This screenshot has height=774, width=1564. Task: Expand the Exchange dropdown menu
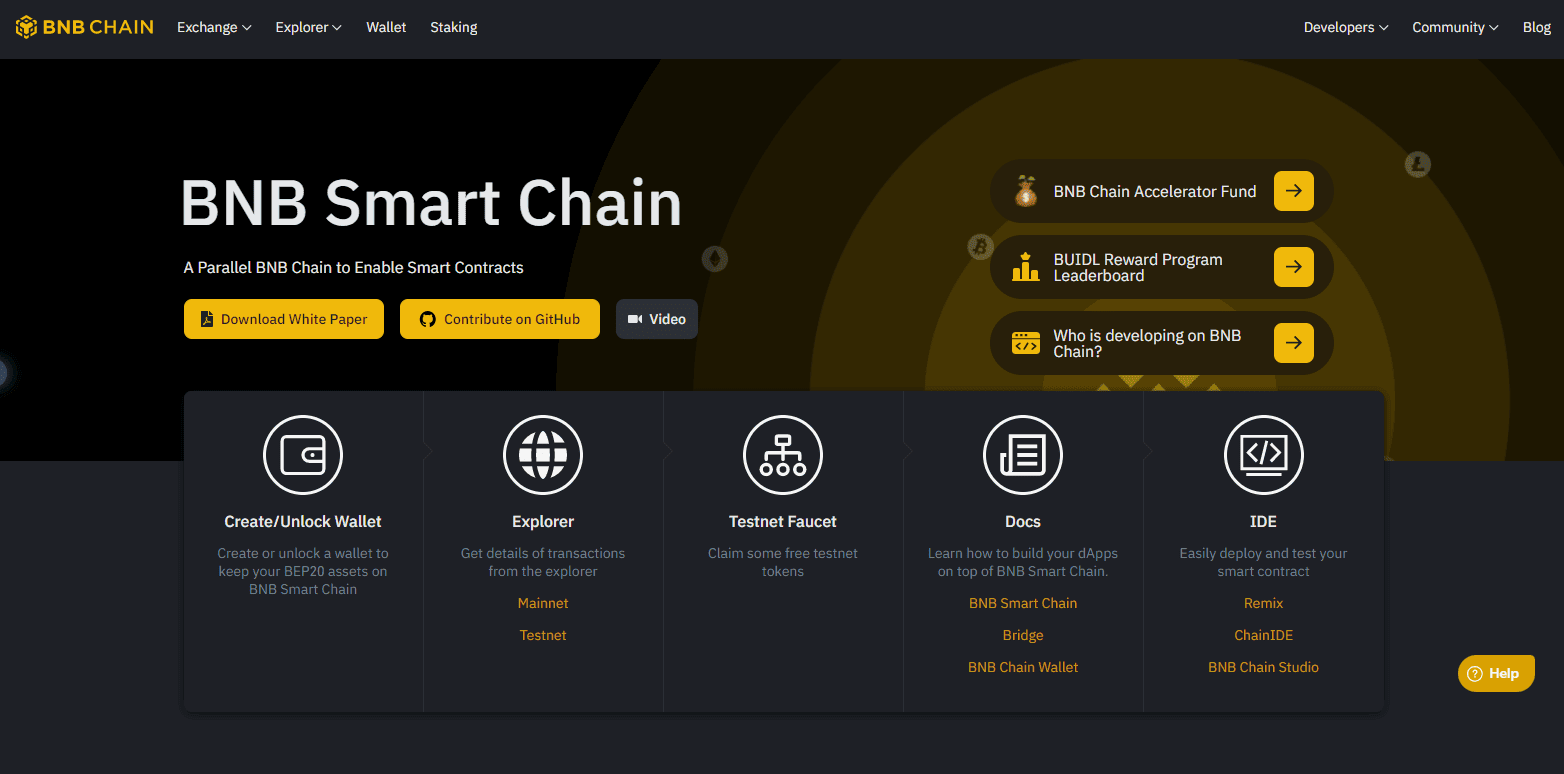pos(214,27)
